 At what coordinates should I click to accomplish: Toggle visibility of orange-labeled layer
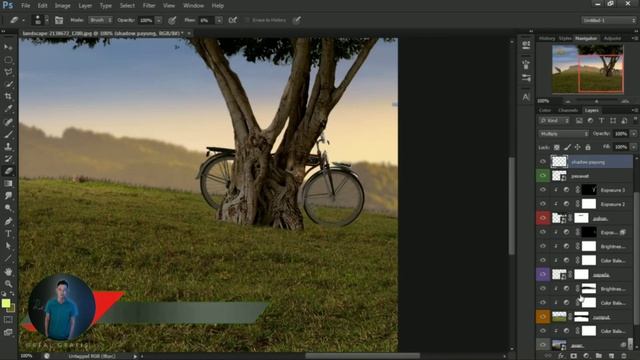pos(543,317)
